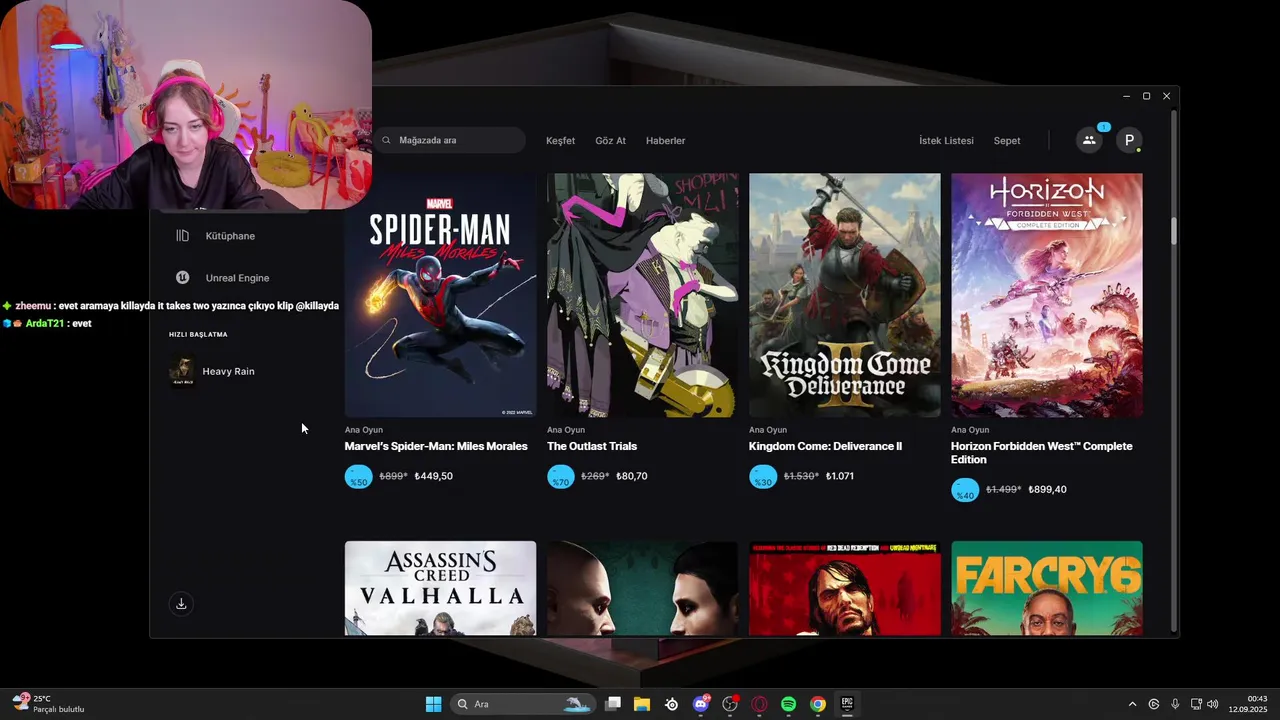
Task: Click the Mağazada ara search field
Action: coord(449,140)
